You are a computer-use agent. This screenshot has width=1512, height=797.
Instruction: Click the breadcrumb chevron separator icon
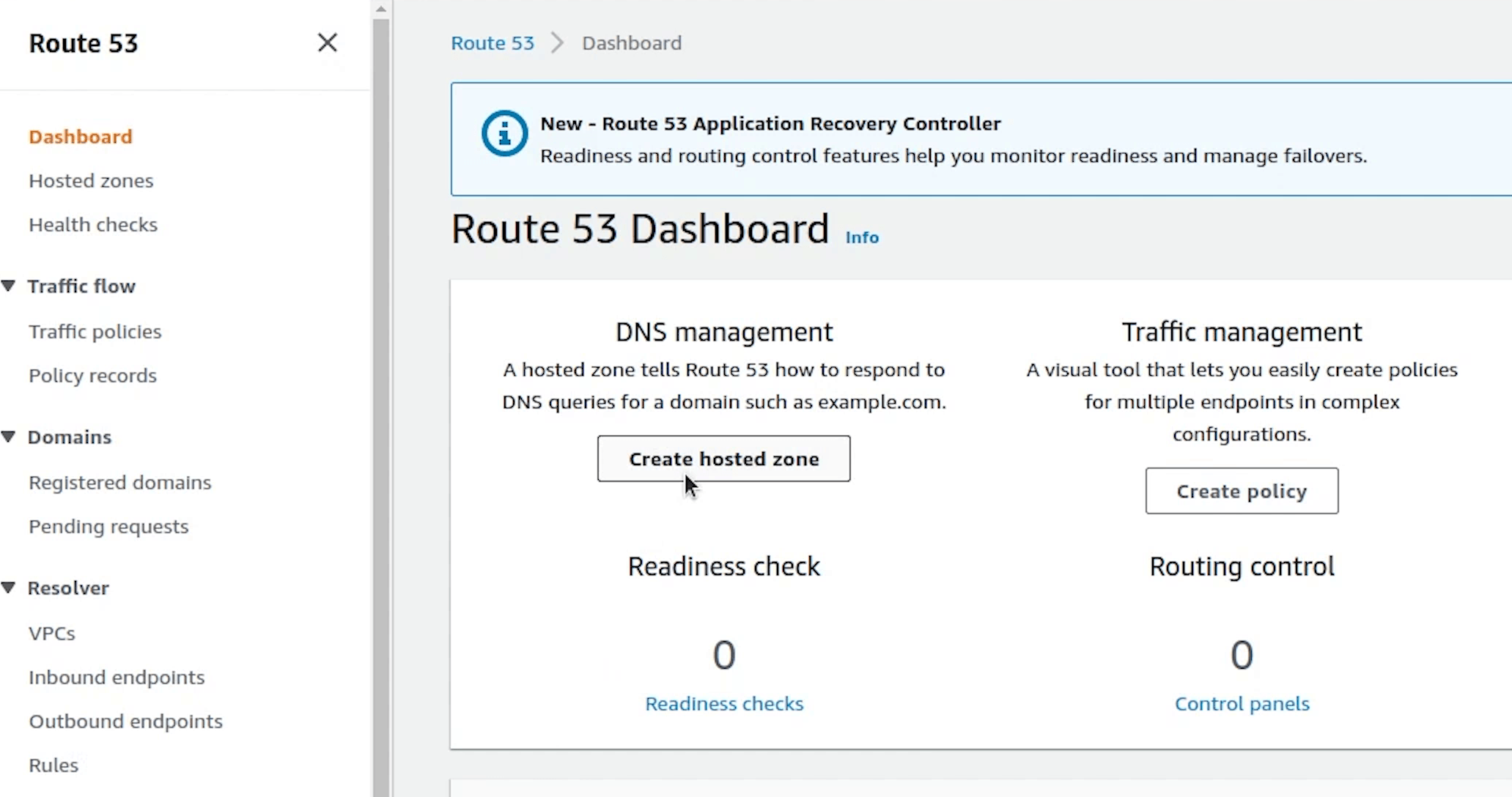coord(558,43)
